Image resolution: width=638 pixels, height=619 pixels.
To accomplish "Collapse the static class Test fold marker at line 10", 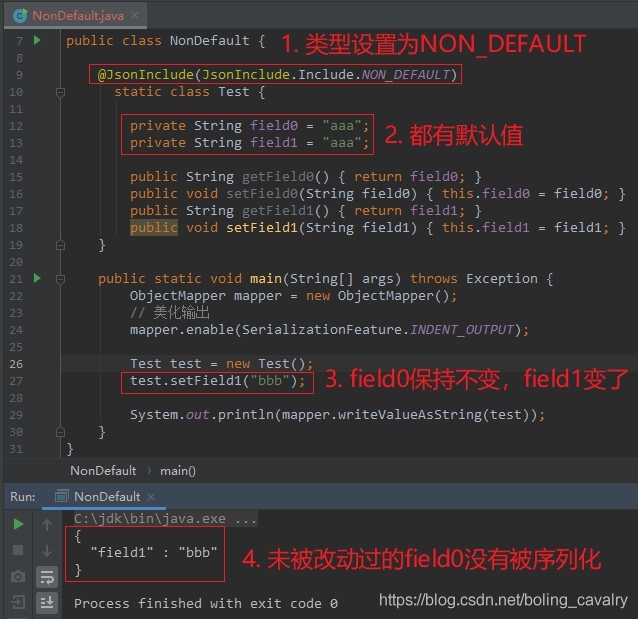I will [x=60, y=92].
